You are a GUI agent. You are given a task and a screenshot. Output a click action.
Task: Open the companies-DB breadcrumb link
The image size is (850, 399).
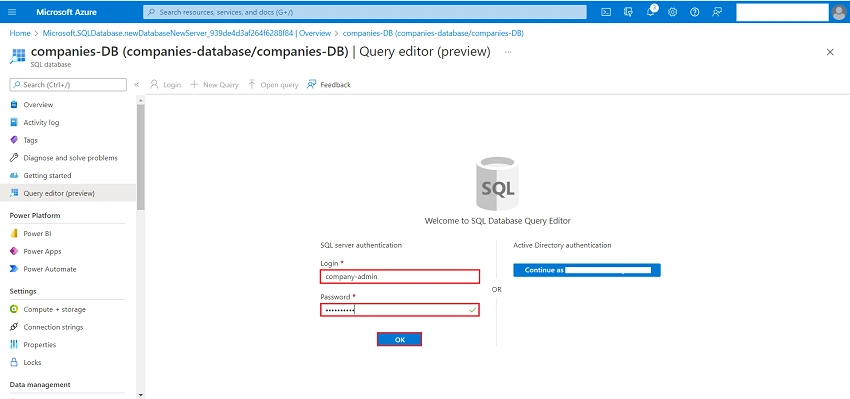click(433, 33)
